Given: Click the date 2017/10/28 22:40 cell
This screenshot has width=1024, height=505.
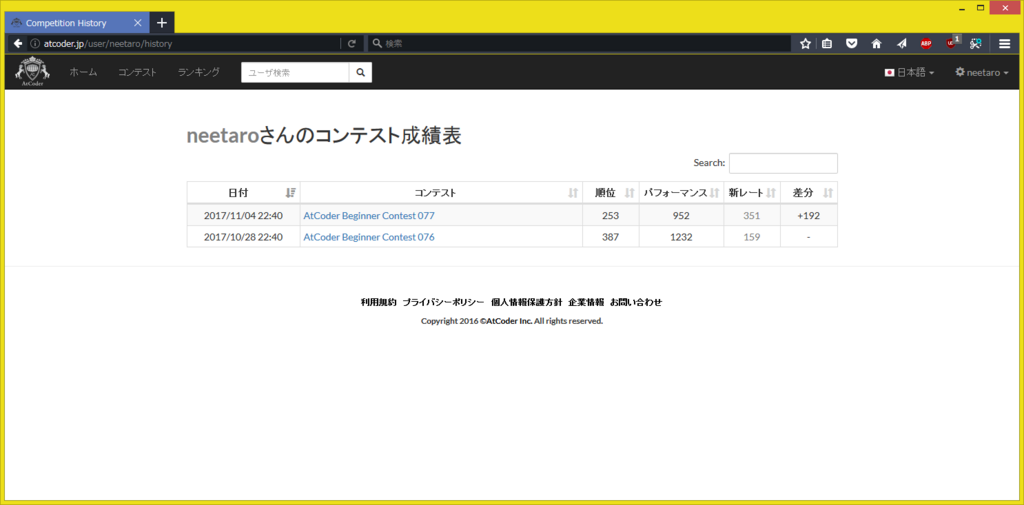Looking at the screenshot, I should tap(243, 237).
